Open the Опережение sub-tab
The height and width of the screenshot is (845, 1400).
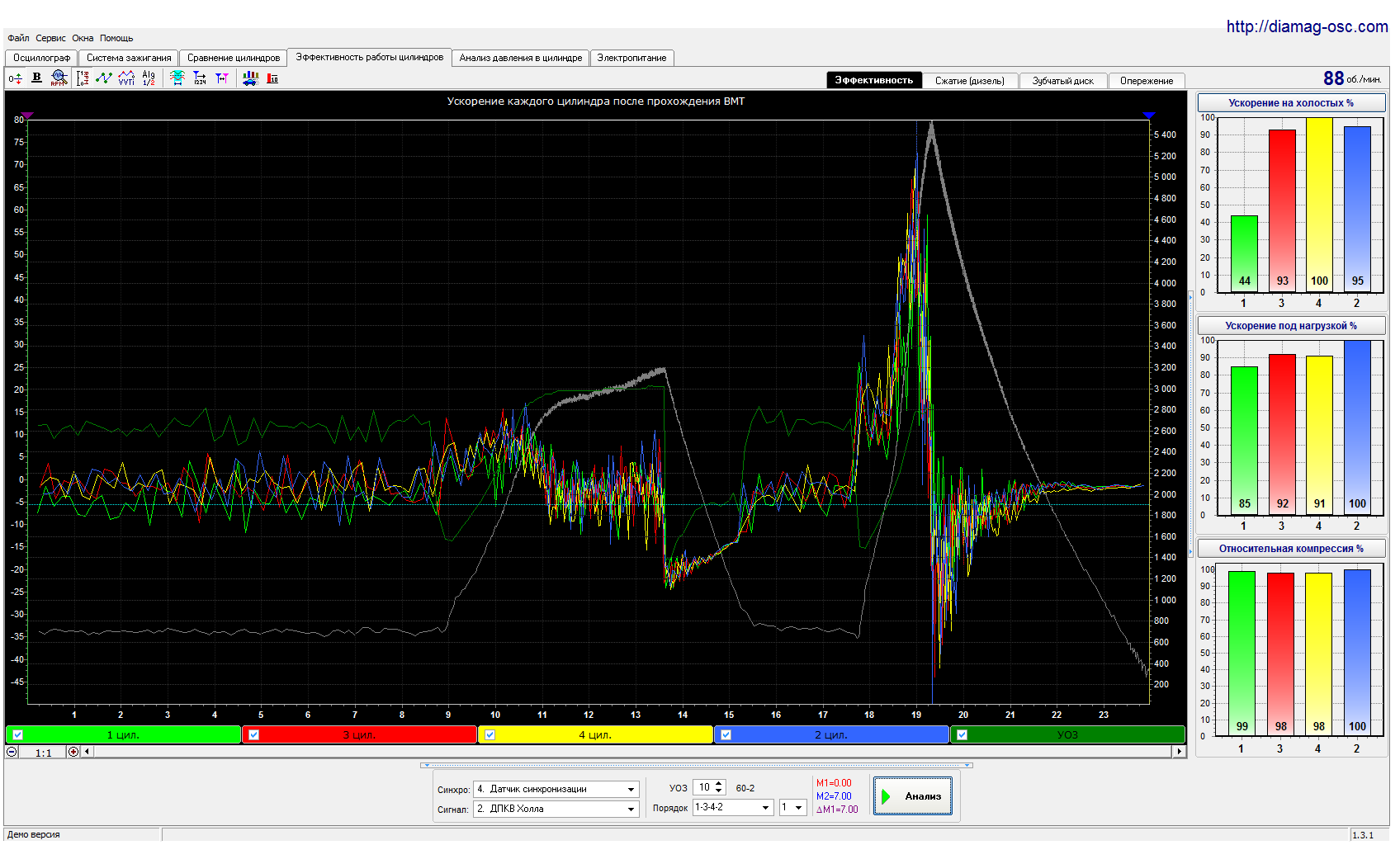tap(1147, 81)
